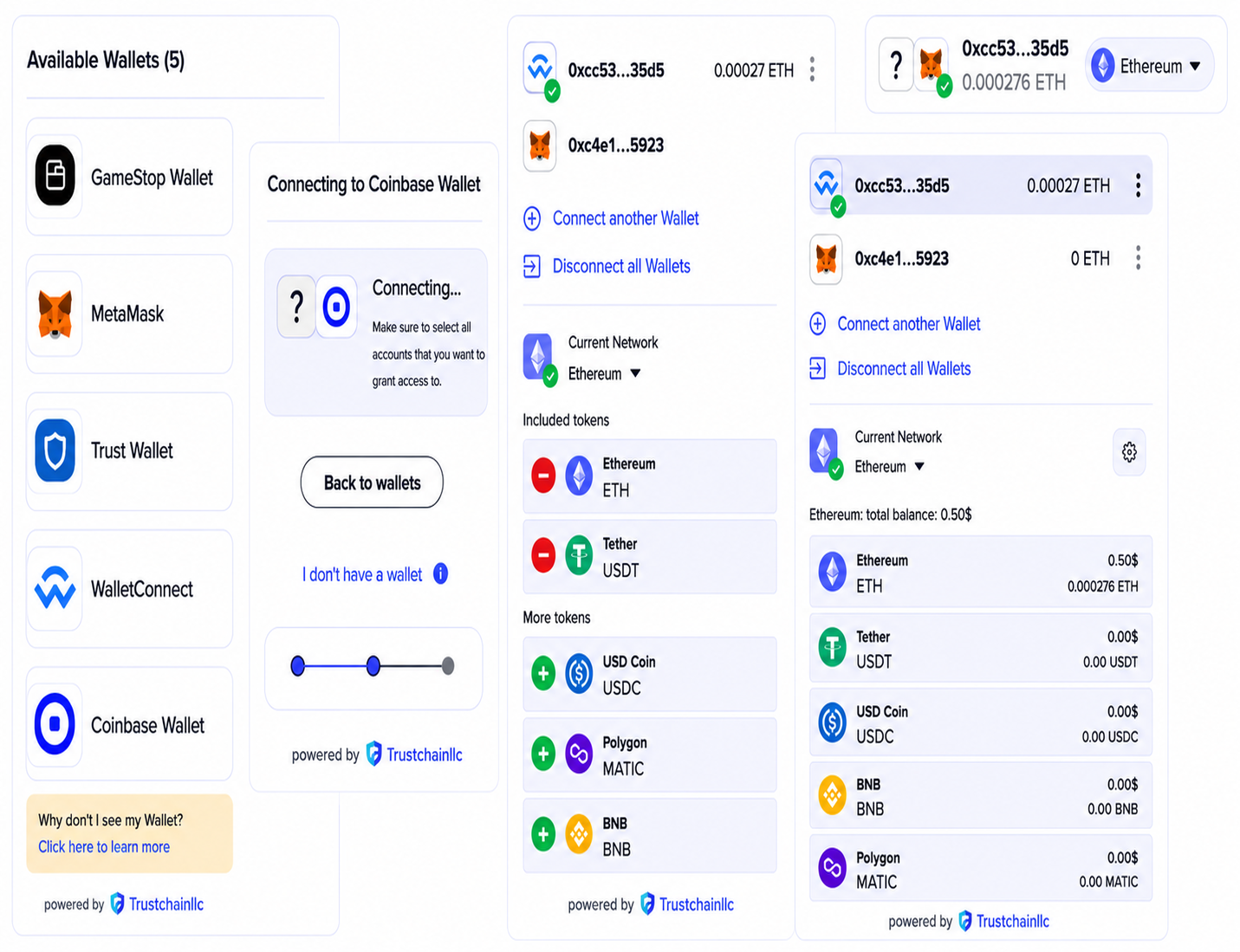Click Ethereum token icon in Included tokens
The width and height of the screenshot is (1240, 952).
click(x=579, y=476)
